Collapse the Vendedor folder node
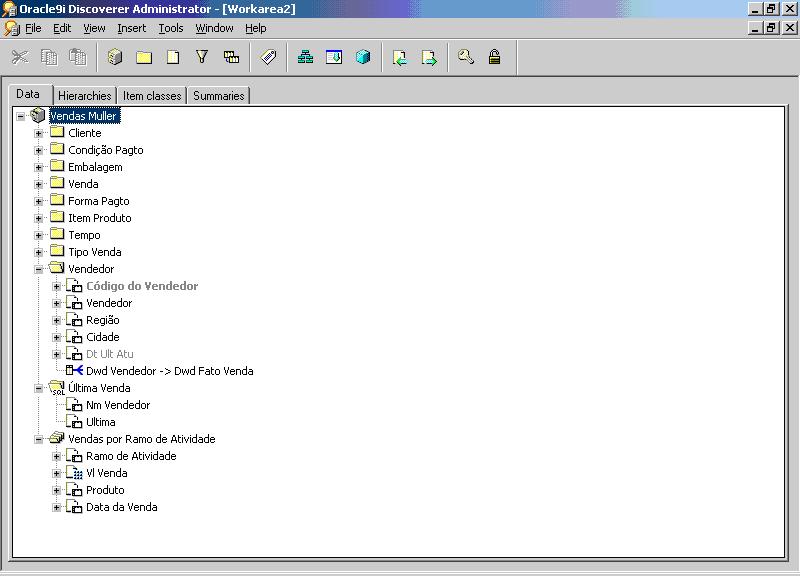Image resolution: width=800 pixels, height=576 pixels. tap(39, 269)
